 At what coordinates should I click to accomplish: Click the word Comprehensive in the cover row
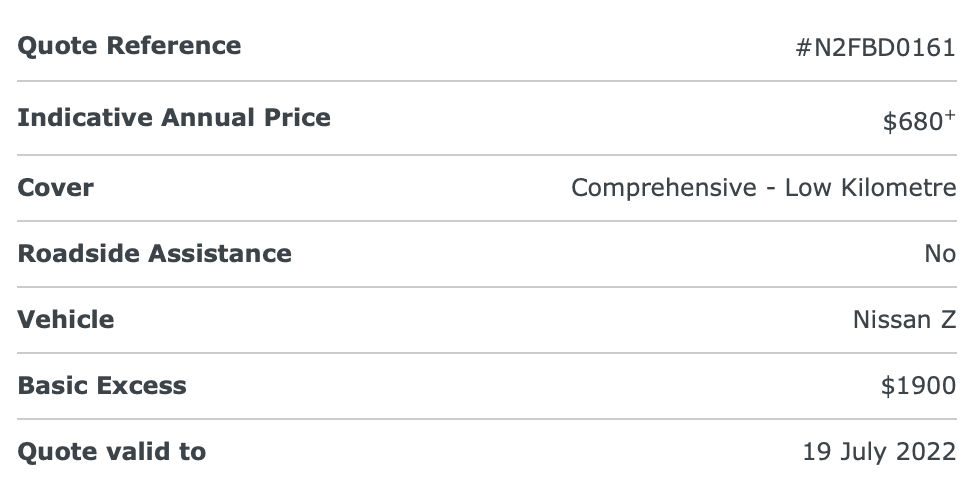click(x=664, y=189)
